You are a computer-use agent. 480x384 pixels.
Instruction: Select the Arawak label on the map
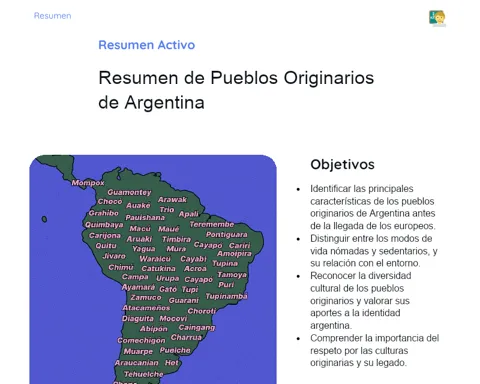pyautogui.click(x=172, y=200)
